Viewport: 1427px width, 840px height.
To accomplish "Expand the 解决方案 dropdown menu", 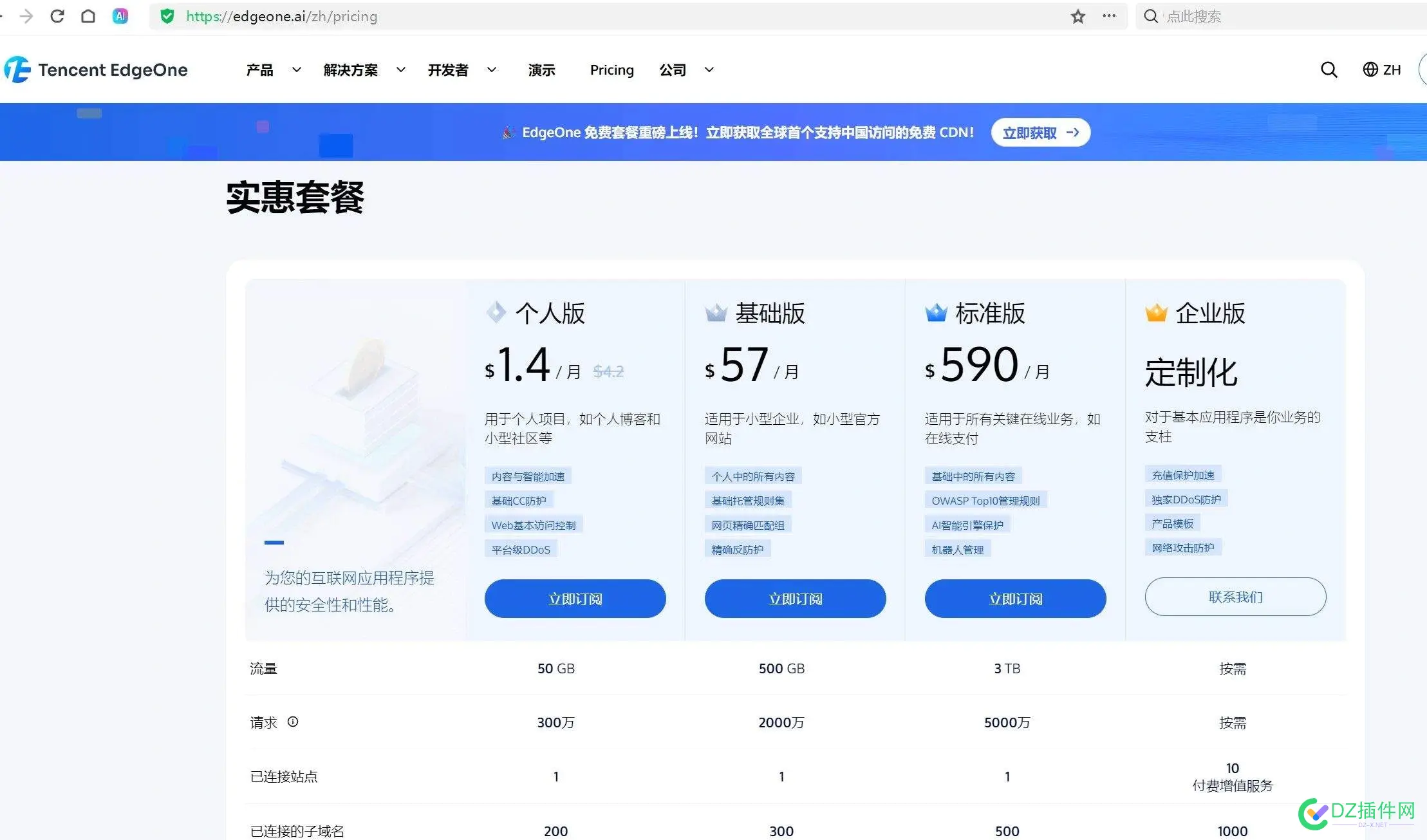I will (x=364, y=70).
